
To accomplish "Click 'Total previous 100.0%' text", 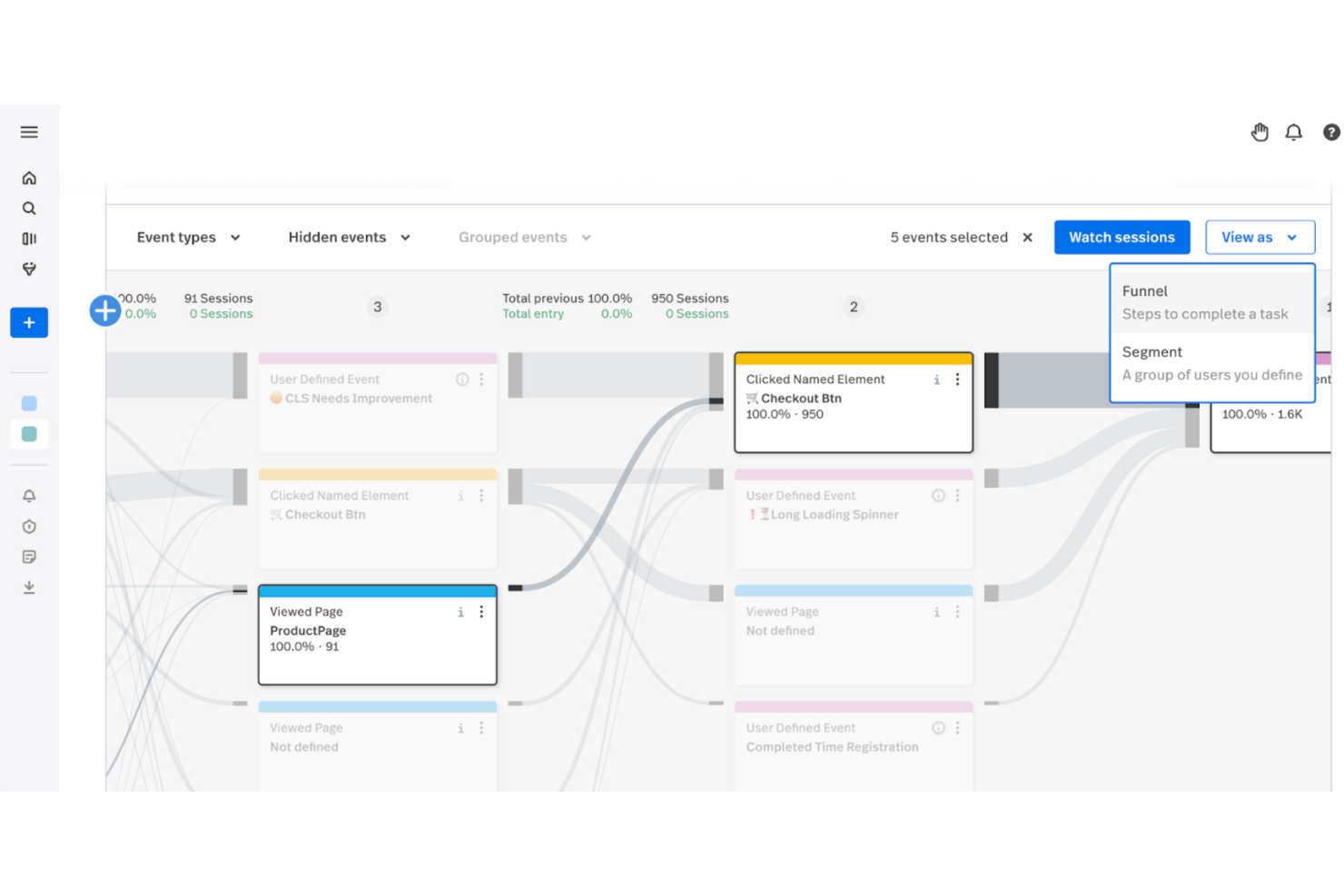I will pyautogui.click(x=567, y=299).
